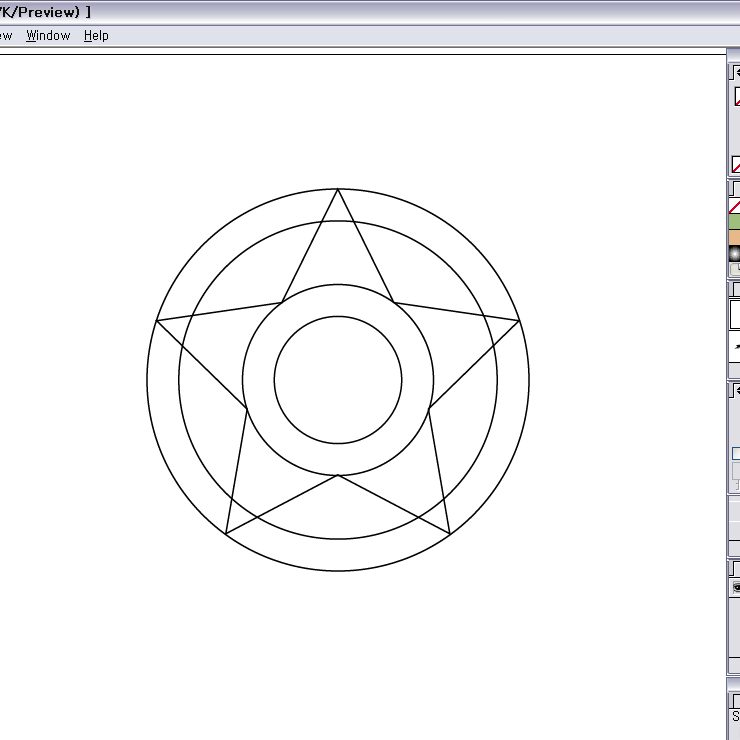Viewport: 740px width, 740px height.
Task: Choose the radial gradient swatch
Action: 735,254
